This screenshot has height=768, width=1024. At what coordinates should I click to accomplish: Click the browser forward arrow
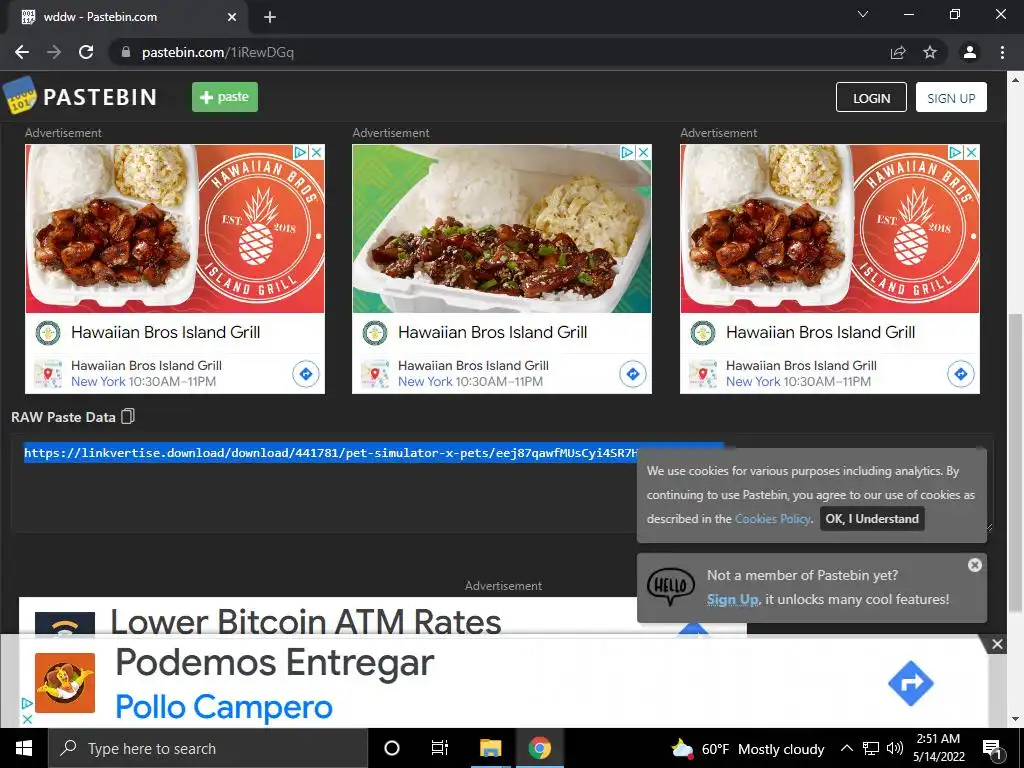point(54,52)
